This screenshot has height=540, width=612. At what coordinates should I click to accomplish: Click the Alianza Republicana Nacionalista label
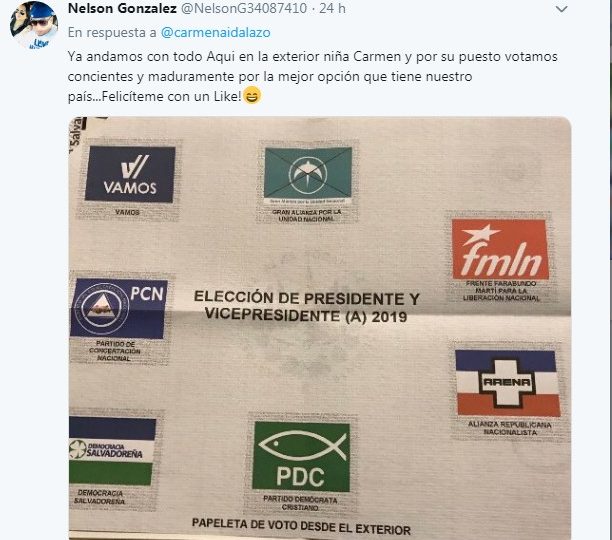tap(509, 428)
